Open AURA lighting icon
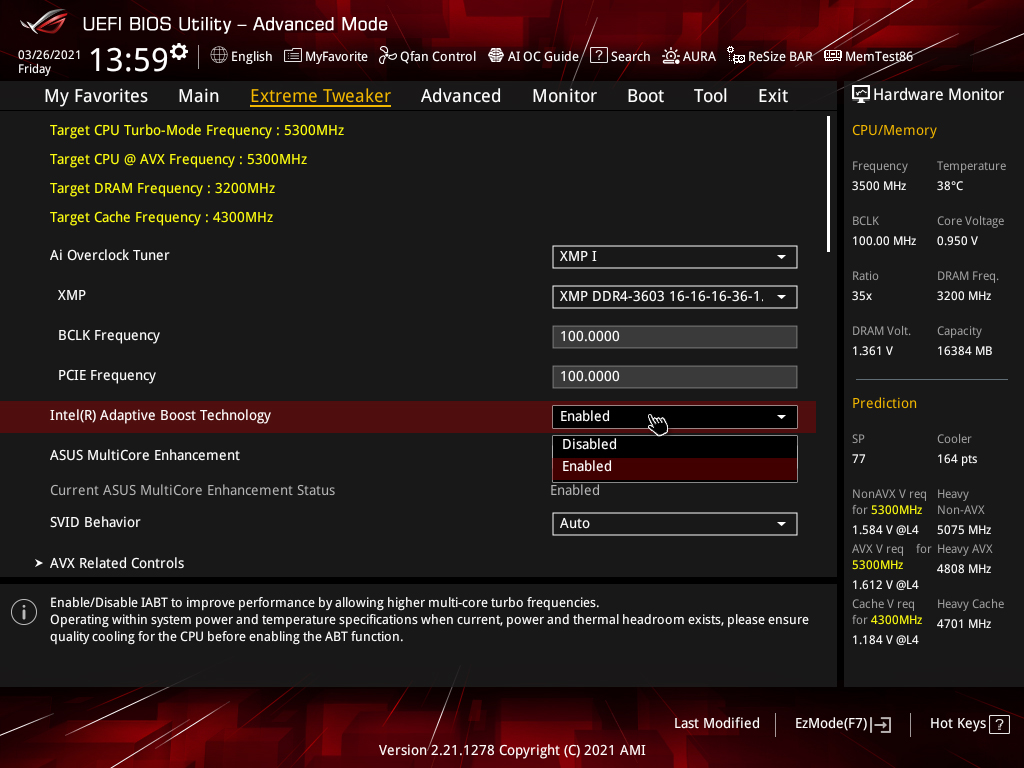 (671, 56)
